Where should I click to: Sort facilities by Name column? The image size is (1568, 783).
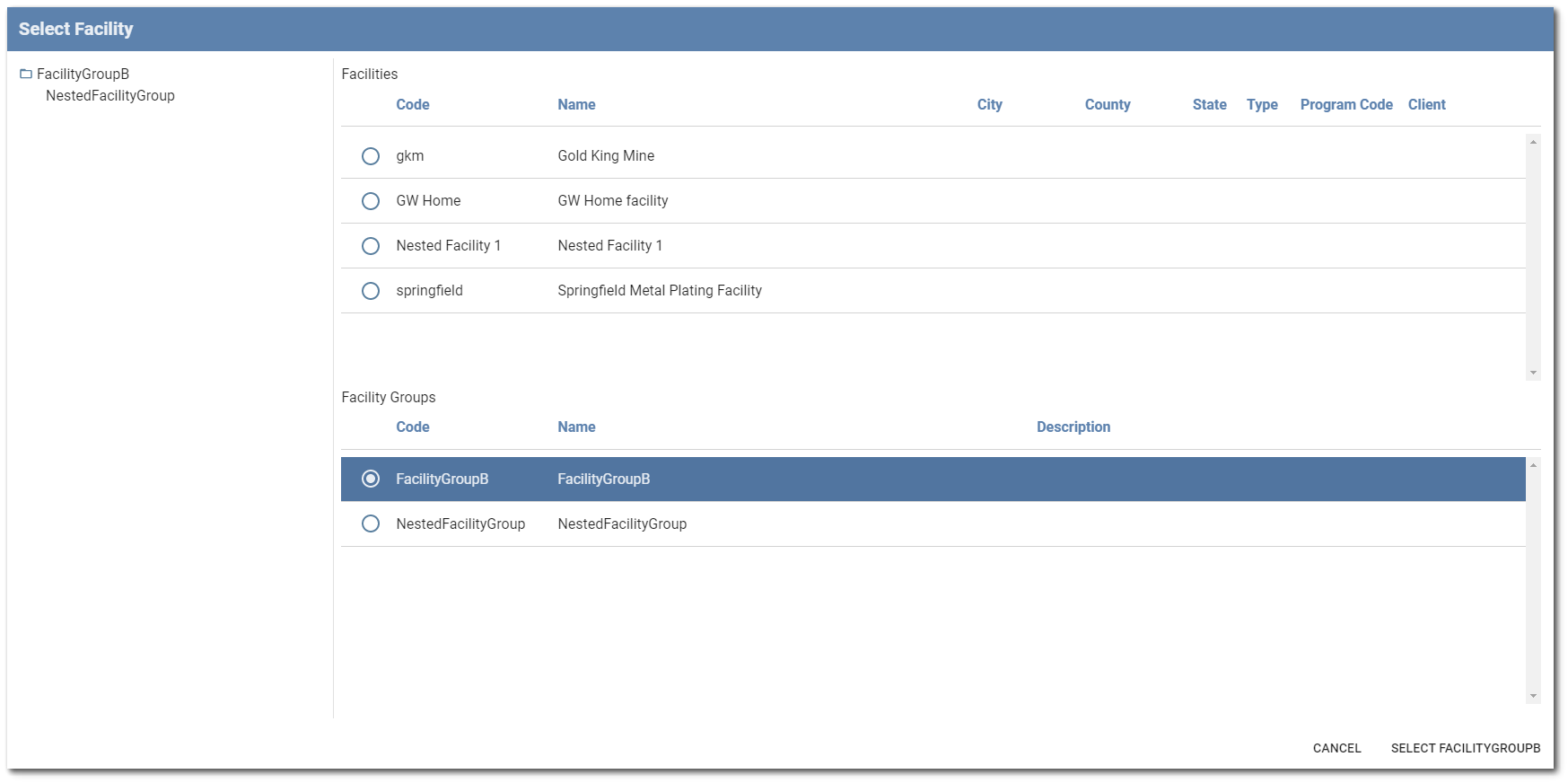pyautogui.click(x=576, y=105)
